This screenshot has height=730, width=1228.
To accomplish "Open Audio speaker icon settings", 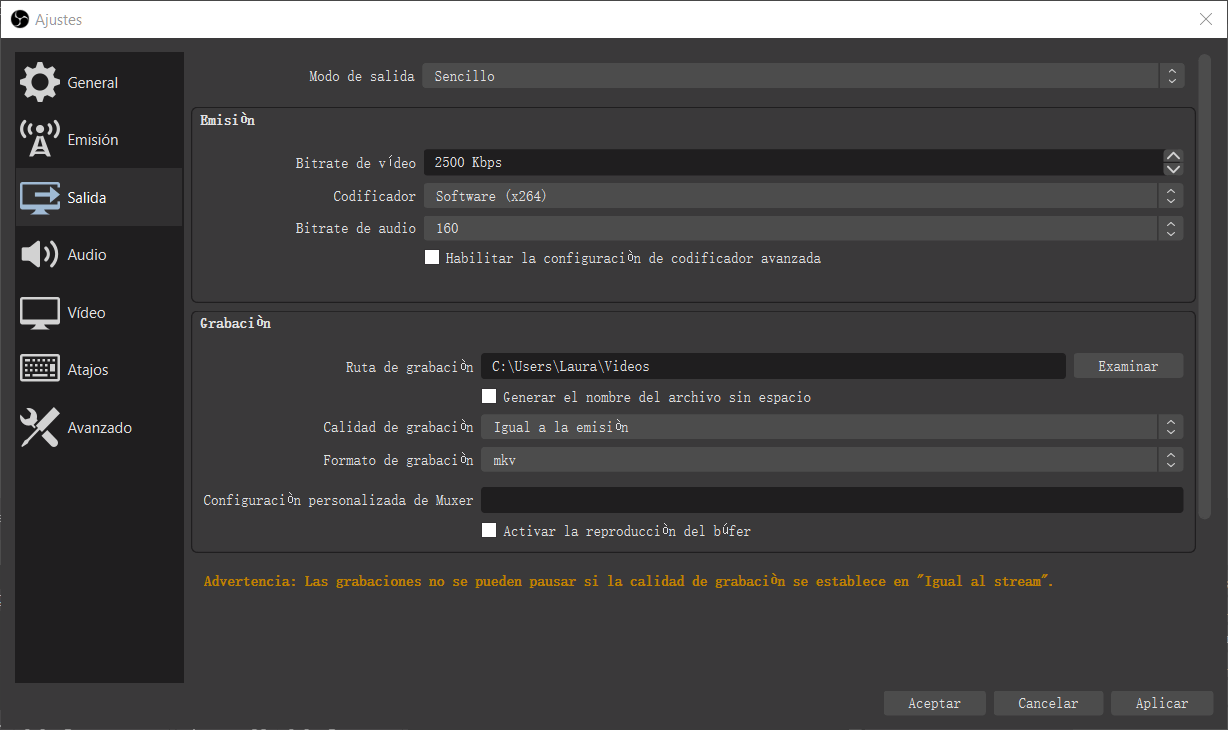I will 40,255.
